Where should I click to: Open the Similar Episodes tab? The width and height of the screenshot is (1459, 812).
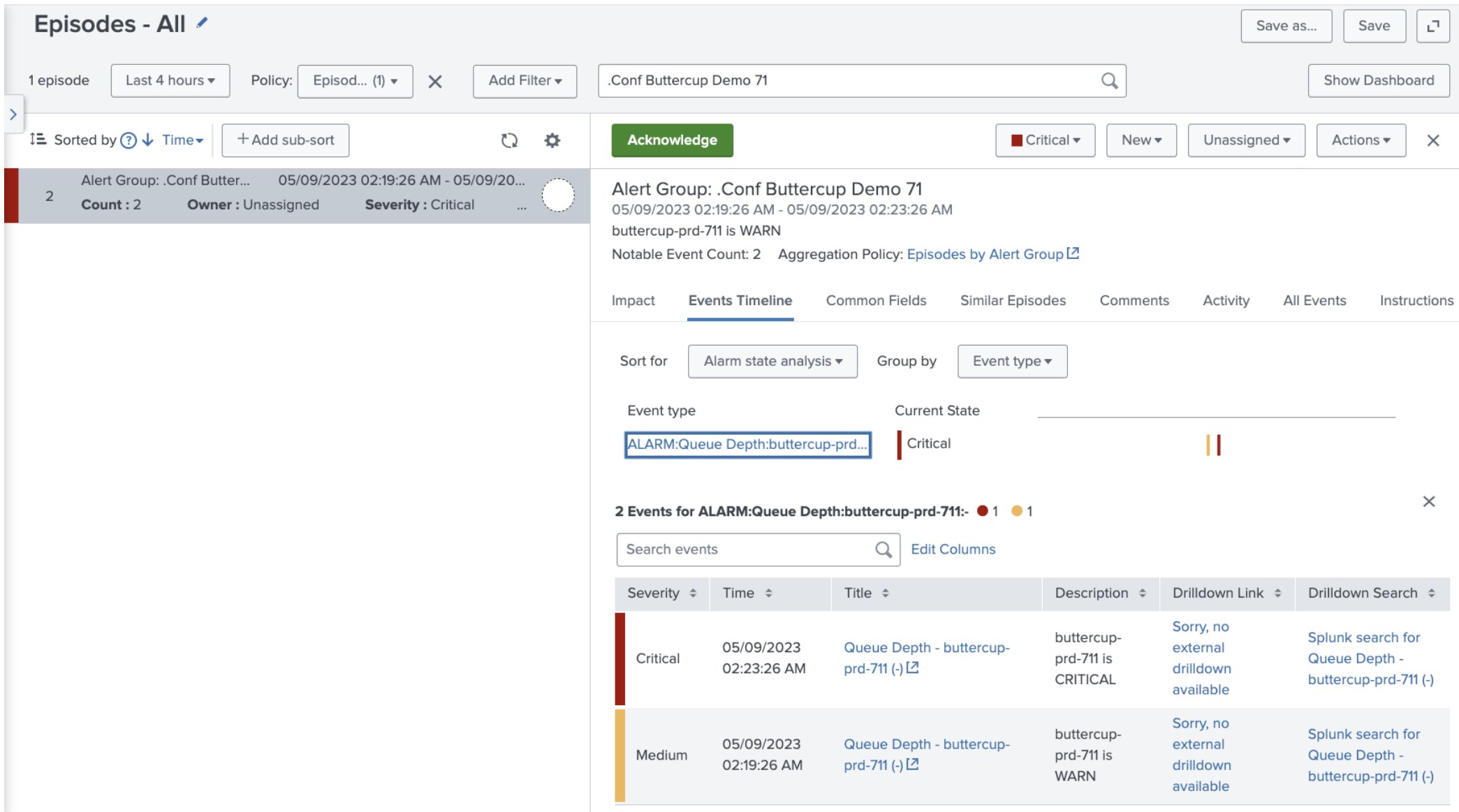pyautogui.click(x=1013, y=300)
